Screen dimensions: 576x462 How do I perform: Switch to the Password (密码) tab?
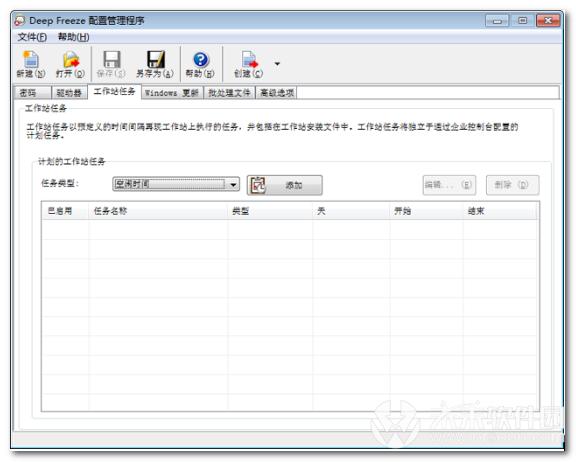32,93
